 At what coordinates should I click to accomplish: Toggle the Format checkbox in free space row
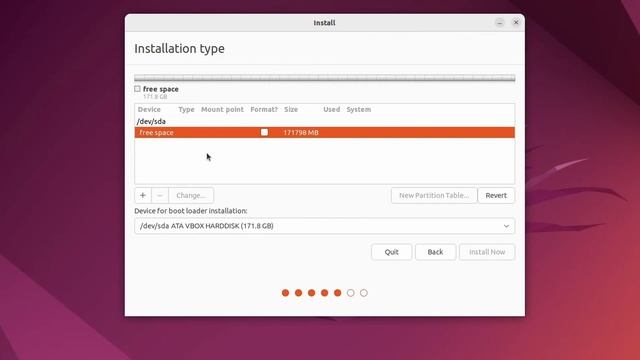[x=264, y=132]
